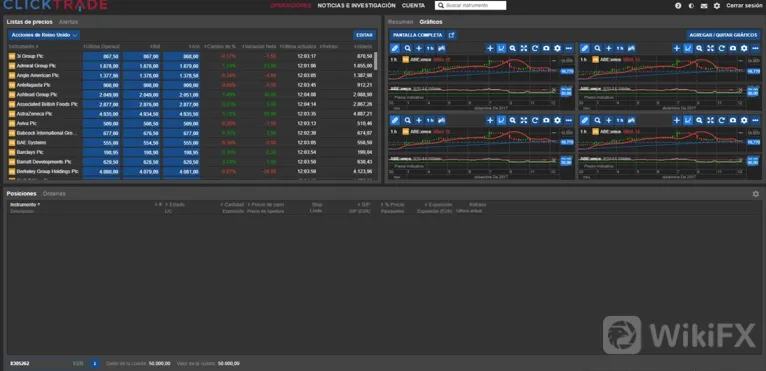Image resolution: width=766 pixels, height=371 pixels.
Task: Open the Posiciones panel settings gear
Action: point(756,194)
